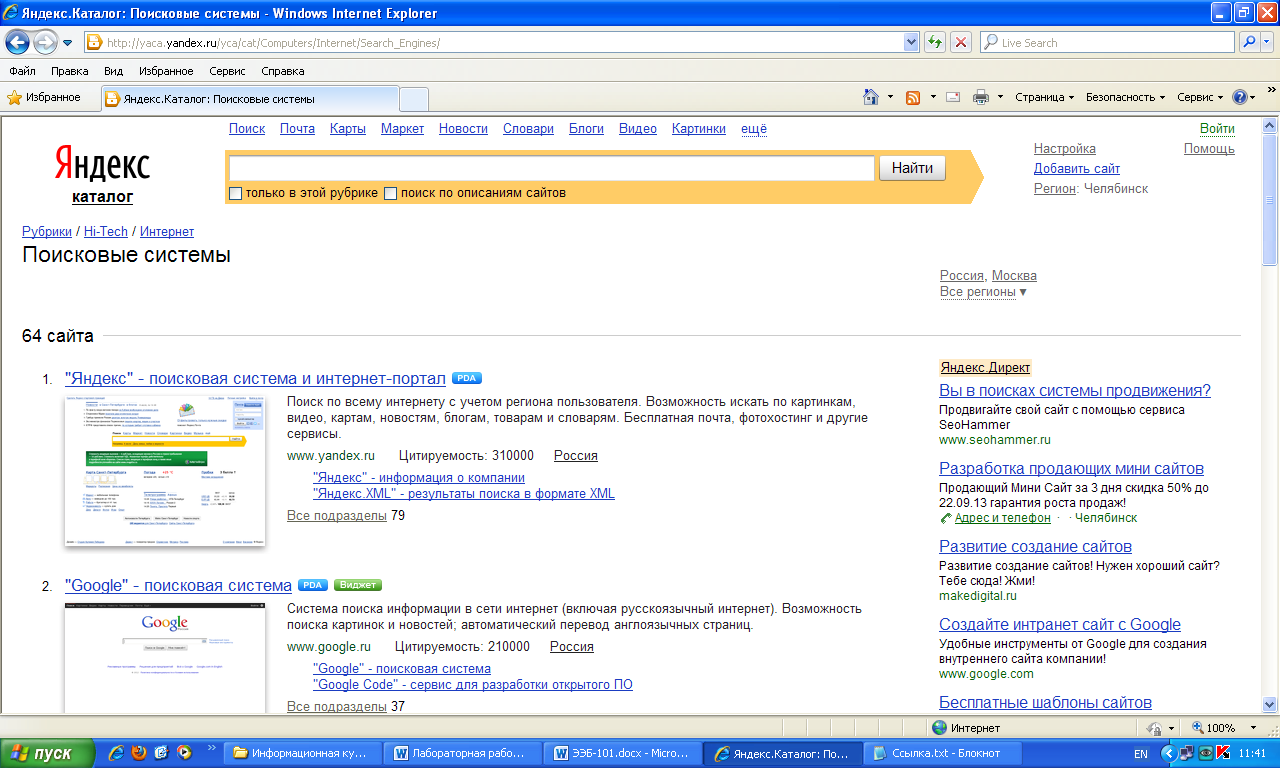Viewport: 1280px width, 768px height.
Task: Open the Избранное menu in menu bar
Action: tap(166, 71)
